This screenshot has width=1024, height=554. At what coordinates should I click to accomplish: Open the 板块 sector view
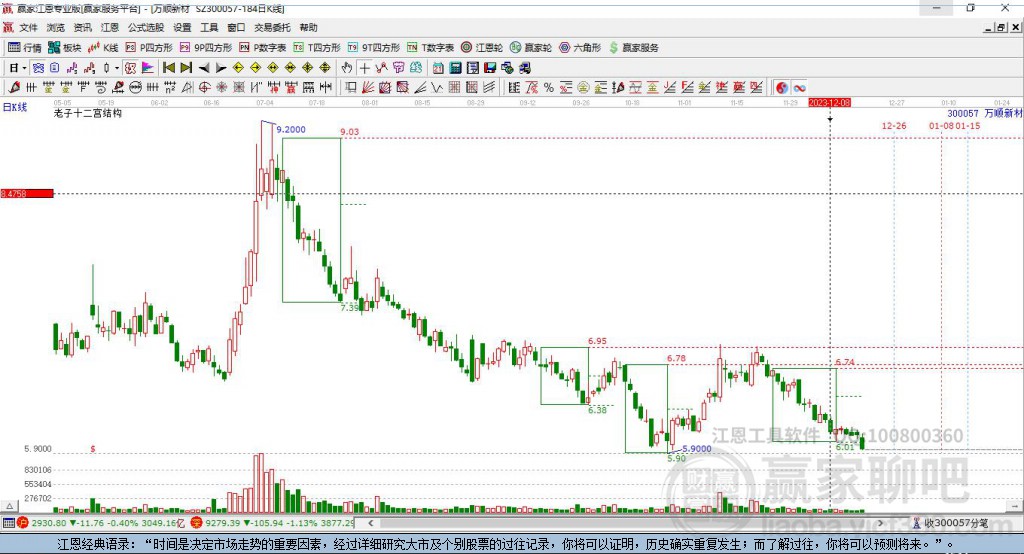[65, 48]
